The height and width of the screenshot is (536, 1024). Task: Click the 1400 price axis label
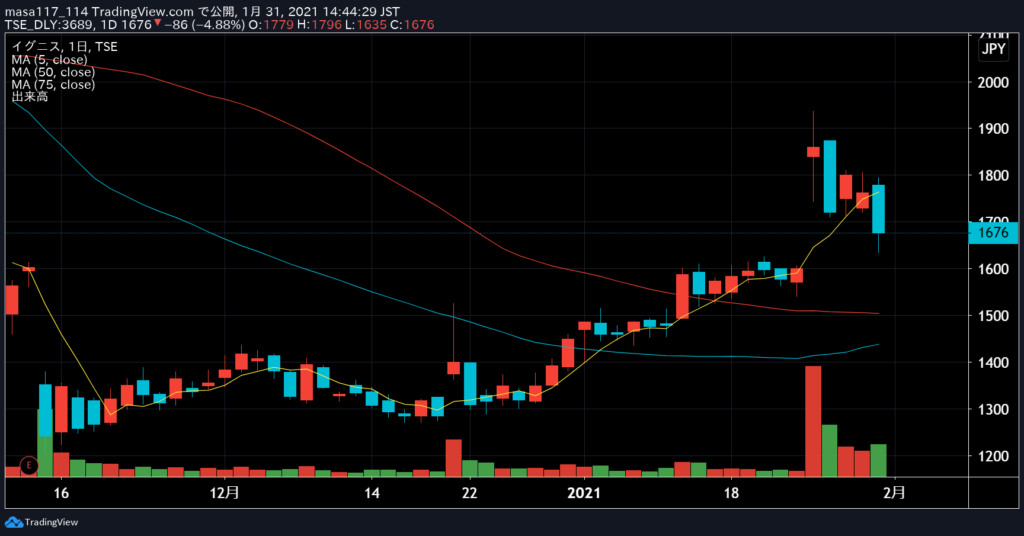tap(993, 362)
